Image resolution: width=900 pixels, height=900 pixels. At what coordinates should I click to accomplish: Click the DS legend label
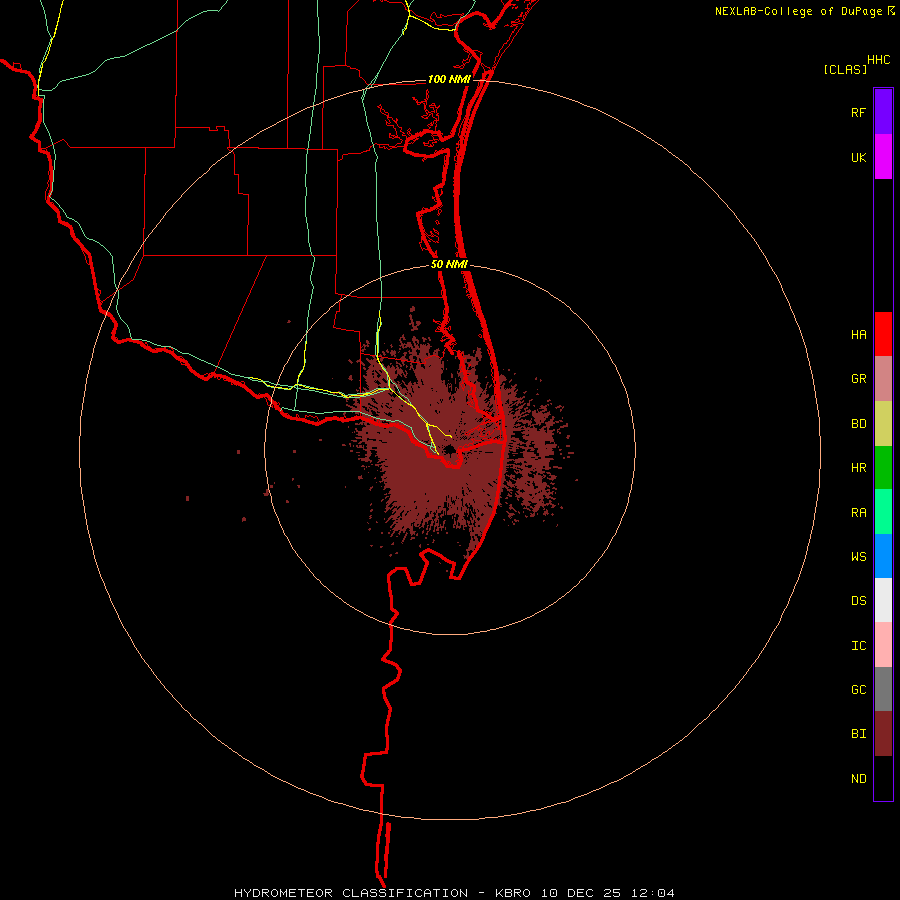(x=858, y=601)
